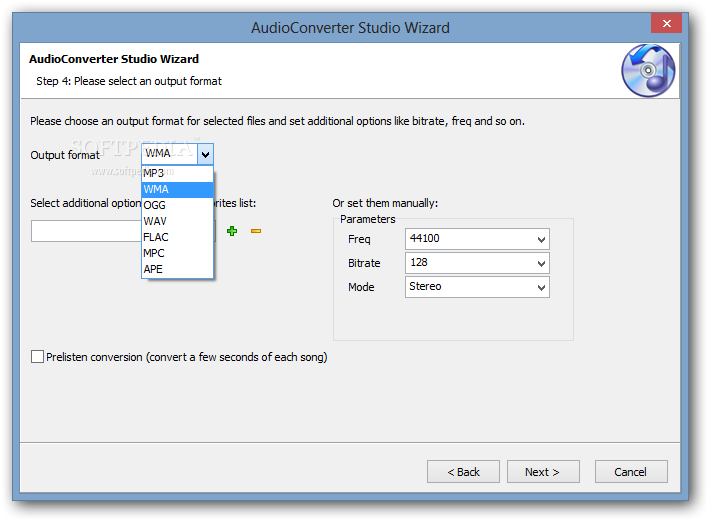
Task: Choose WMA in the format list
Action: (177, 189)
